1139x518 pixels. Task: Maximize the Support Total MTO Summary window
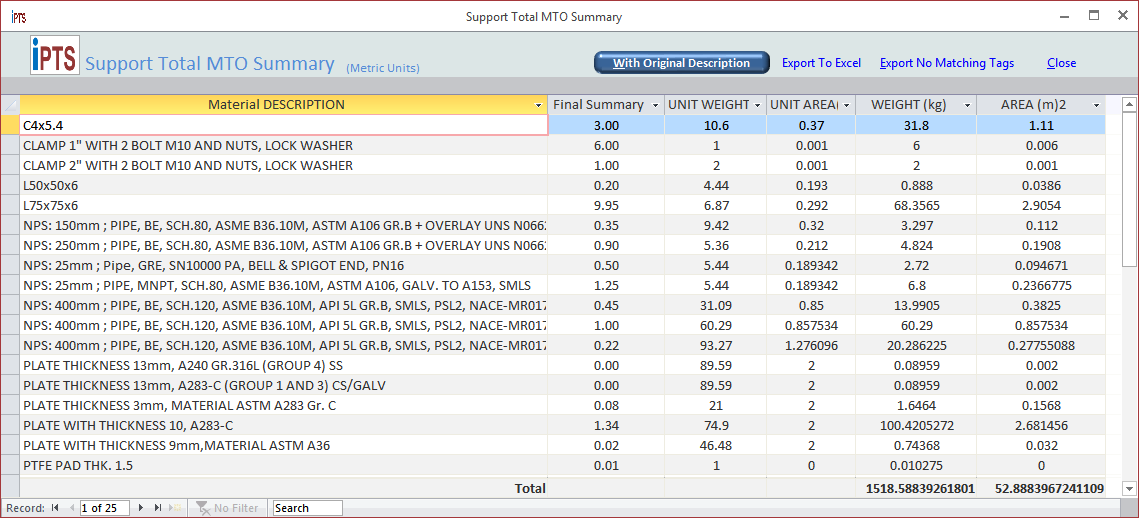tap(1094, 16)
